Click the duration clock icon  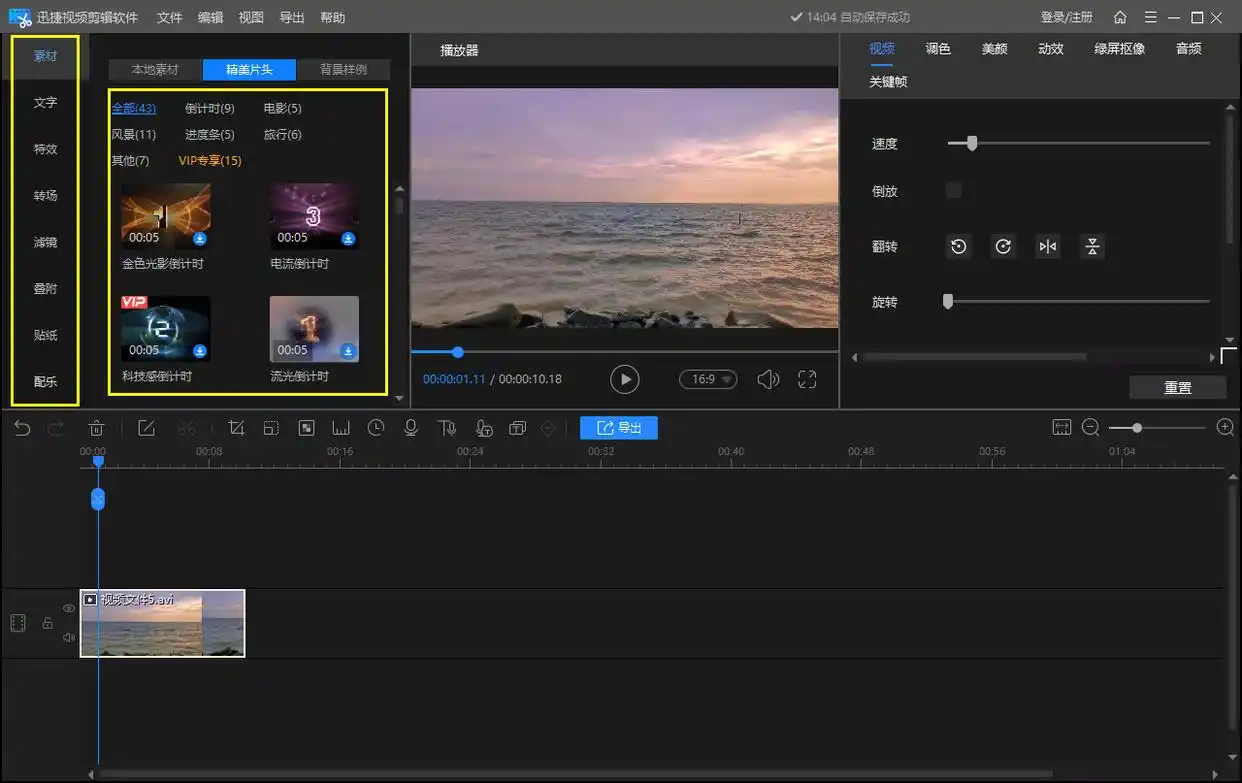[x=376, y=428]
